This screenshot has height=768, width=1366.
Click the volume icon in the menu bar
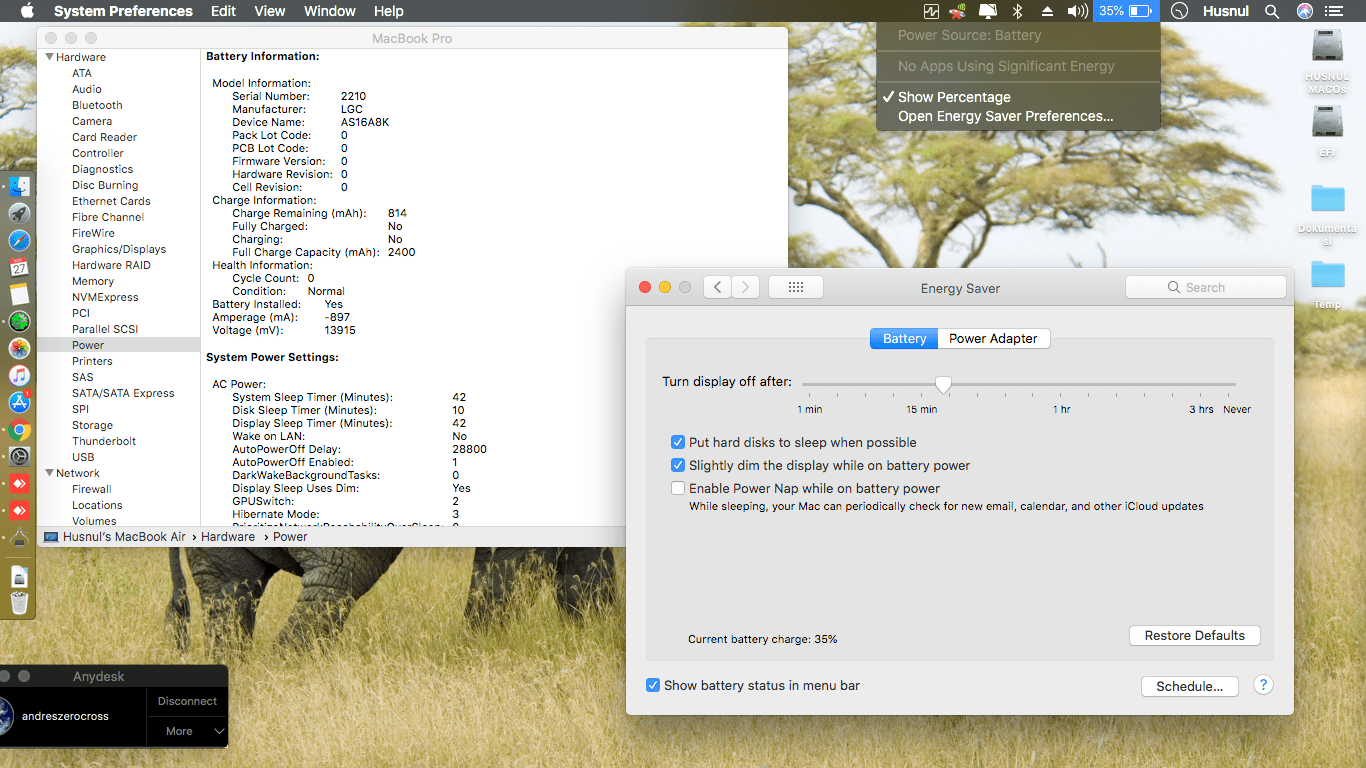(1077, 11)
